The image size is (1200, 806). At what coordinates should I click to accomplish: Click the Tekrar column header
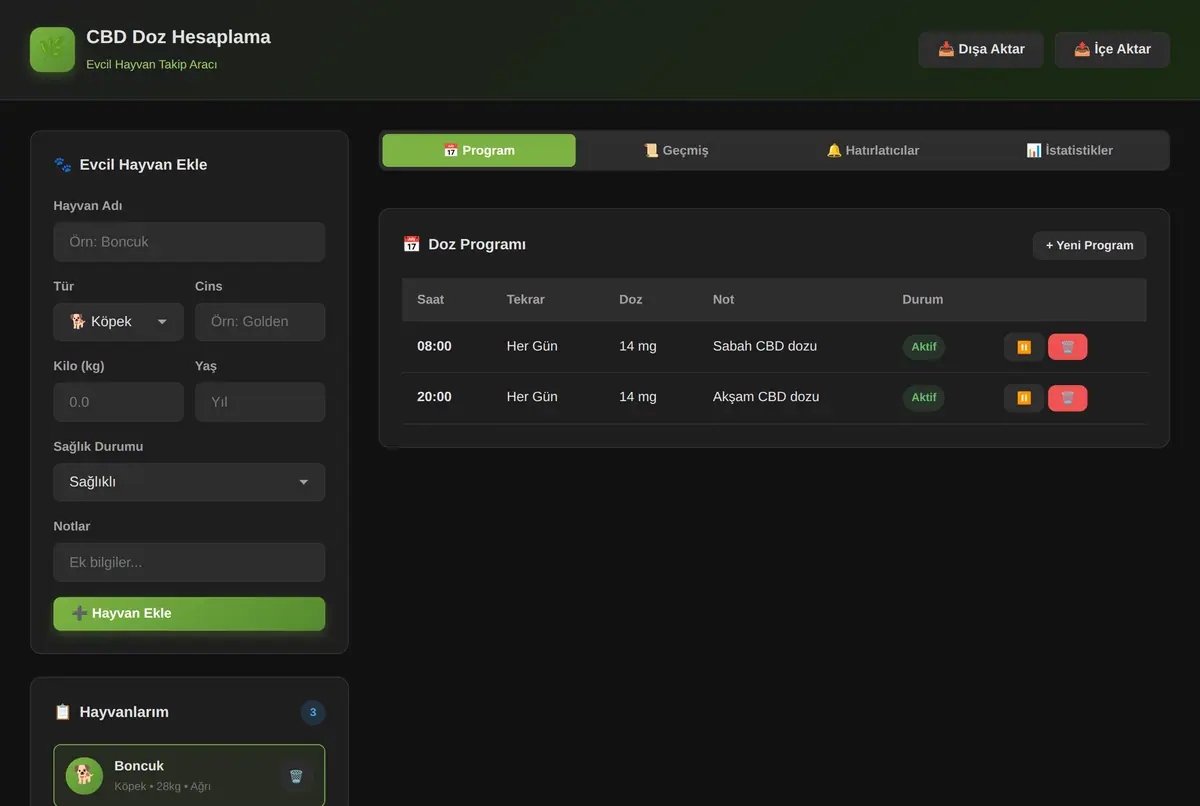526,300
